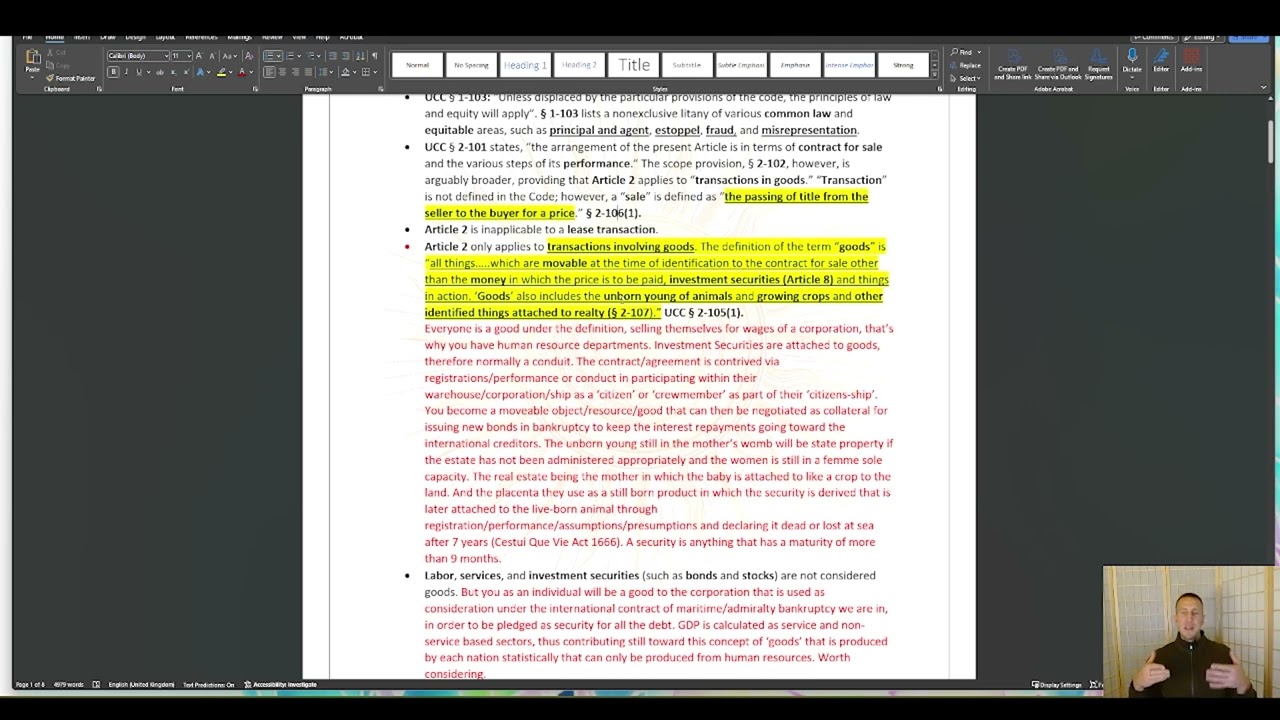Viewport: 1280px width, 720px height.
Task: Click the vertical scrollbar thumb
Action: coord(1271,143)
